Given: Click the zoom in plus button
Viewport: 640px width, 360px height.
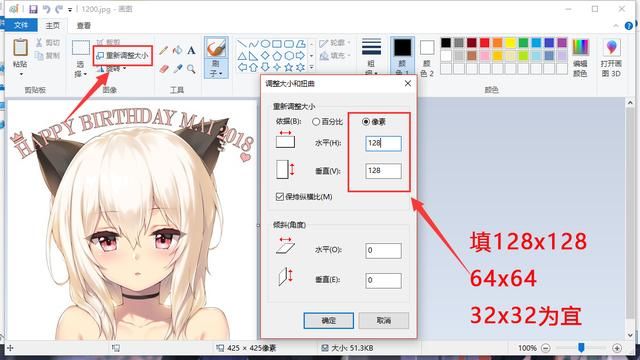Looking at the screenshot, I should point(617,348).
